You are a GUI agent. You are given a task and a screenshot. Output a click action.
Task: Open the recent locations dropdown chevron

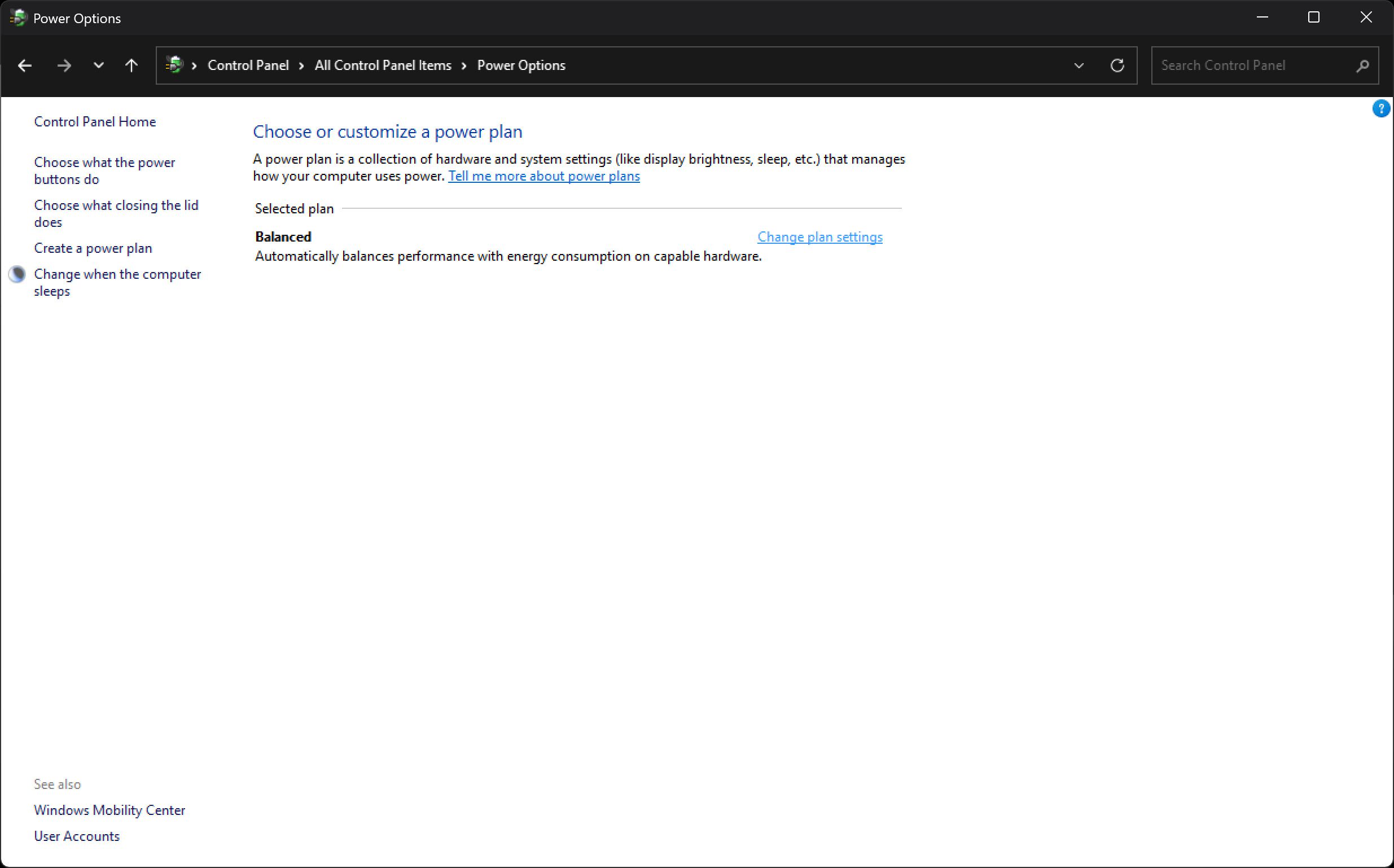coord(99,65)
